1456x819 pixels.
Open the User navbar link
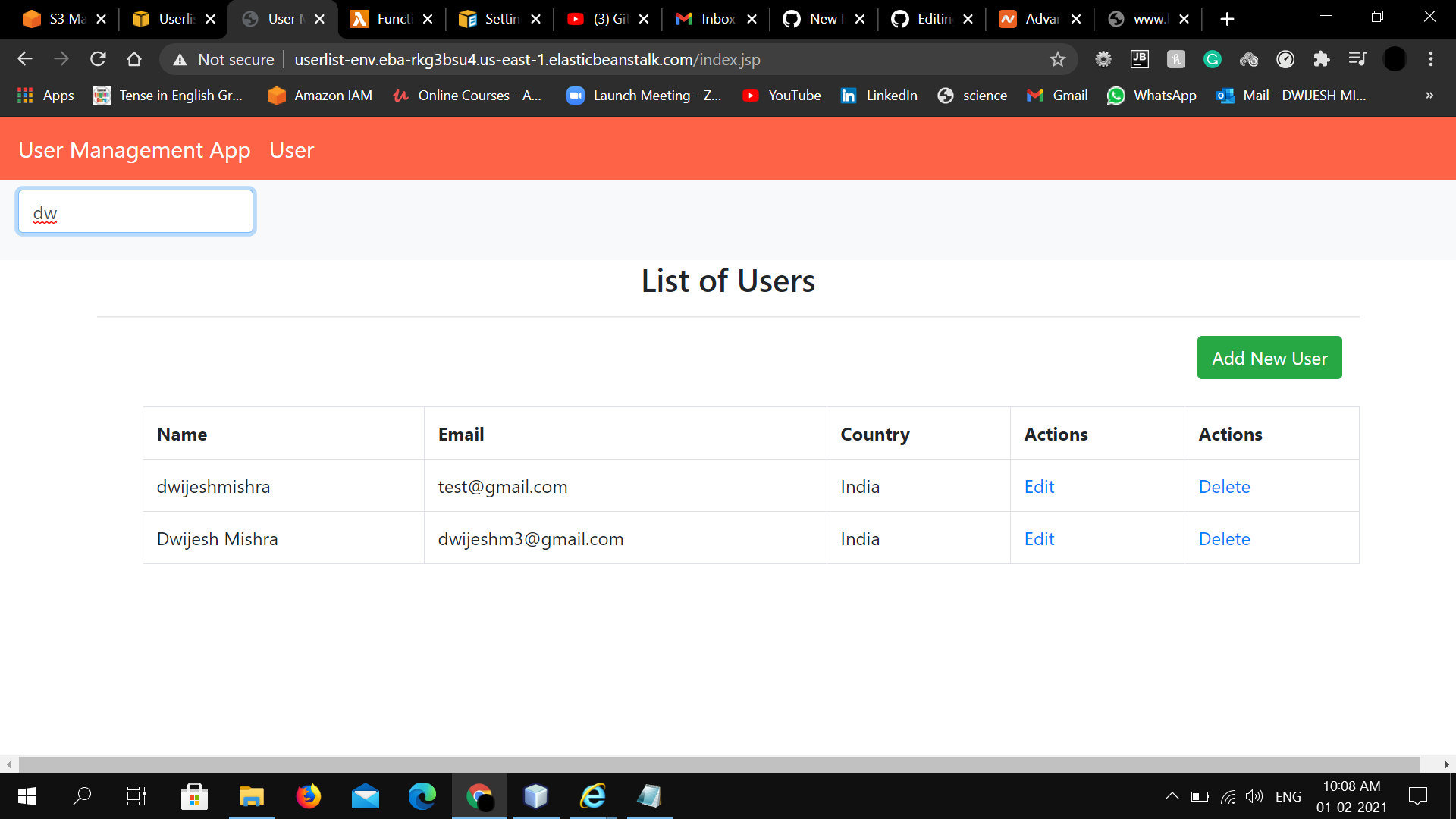[292, 150]
